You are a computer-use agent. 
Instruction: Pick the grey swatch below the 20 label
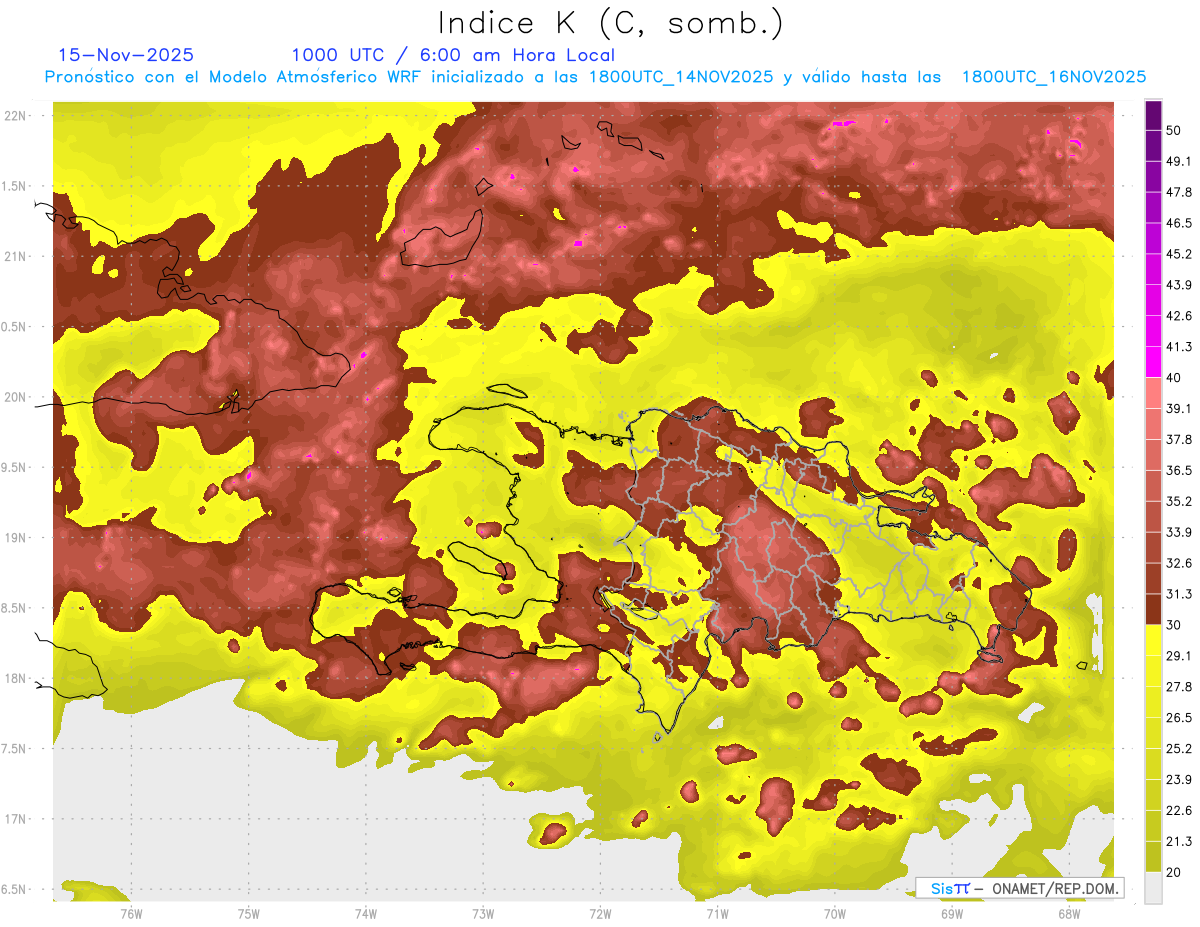point(1153,888)
